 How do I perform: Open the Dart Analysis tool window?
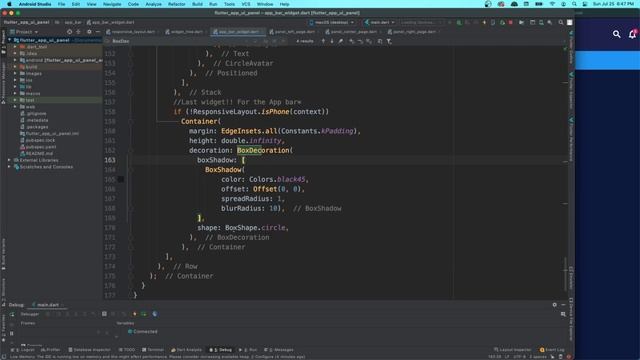pos(187,350)
